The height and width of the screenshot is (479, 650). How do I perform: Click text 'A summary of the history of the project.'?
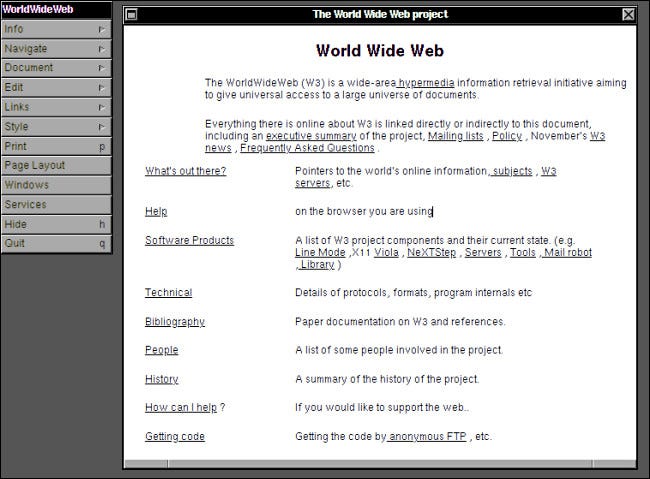[x=387, y=379]
